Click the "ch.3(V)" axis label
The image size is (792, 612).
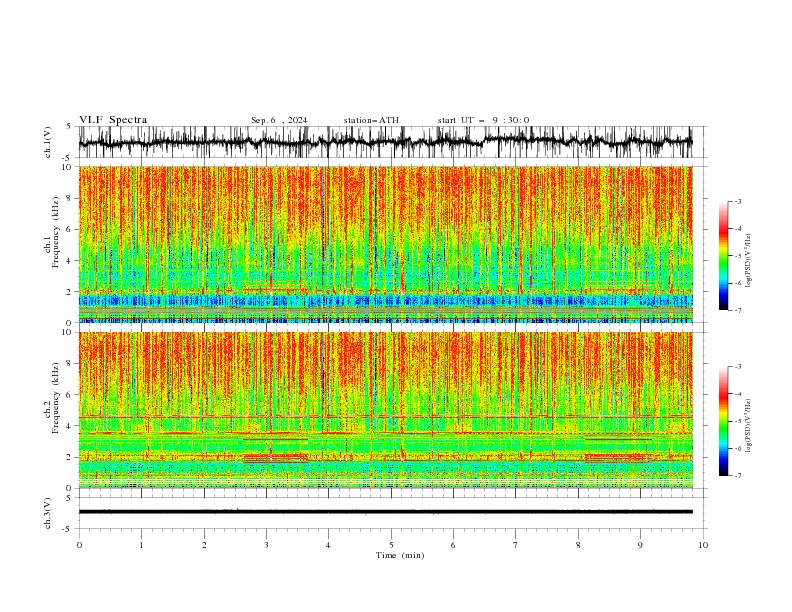click(48, 513)
